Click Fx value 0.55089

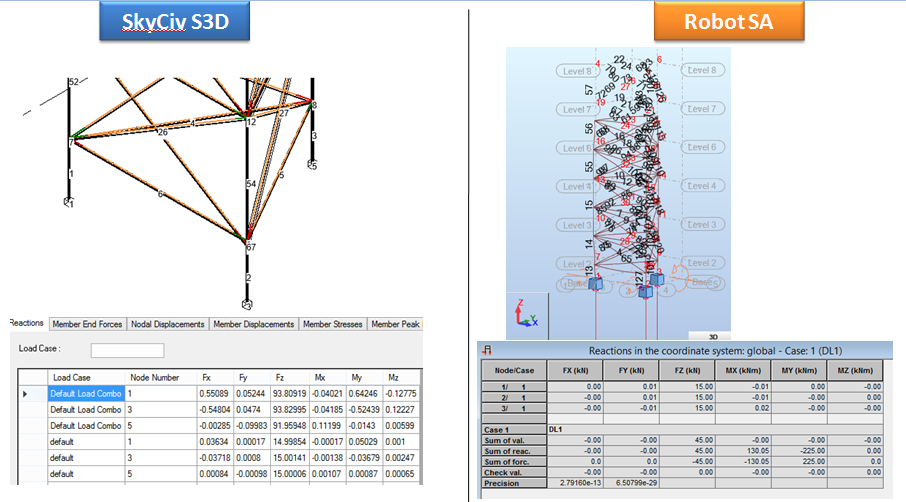point(214,394)
